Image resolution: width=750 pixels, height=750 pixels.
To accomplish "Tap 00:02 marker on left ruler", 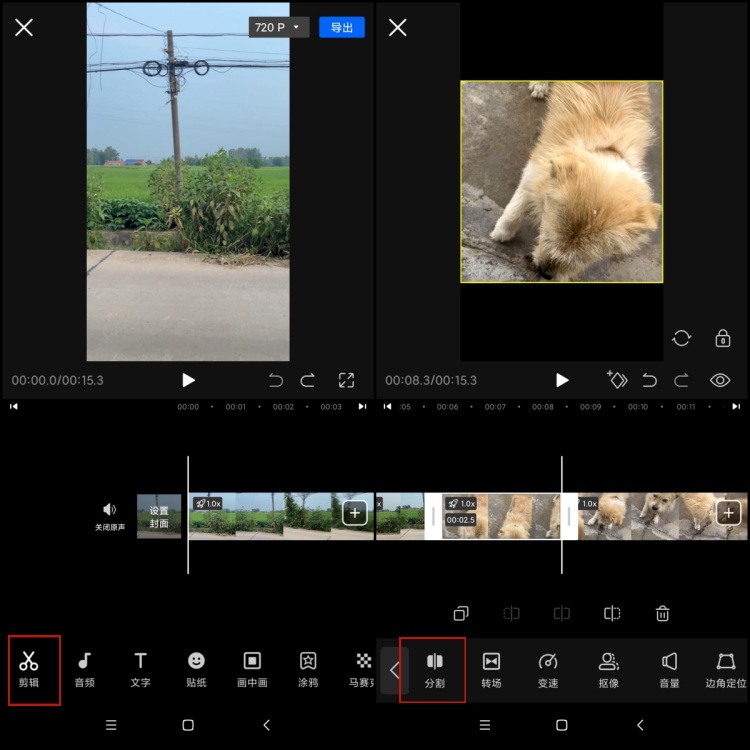I will tap(283, 407).
